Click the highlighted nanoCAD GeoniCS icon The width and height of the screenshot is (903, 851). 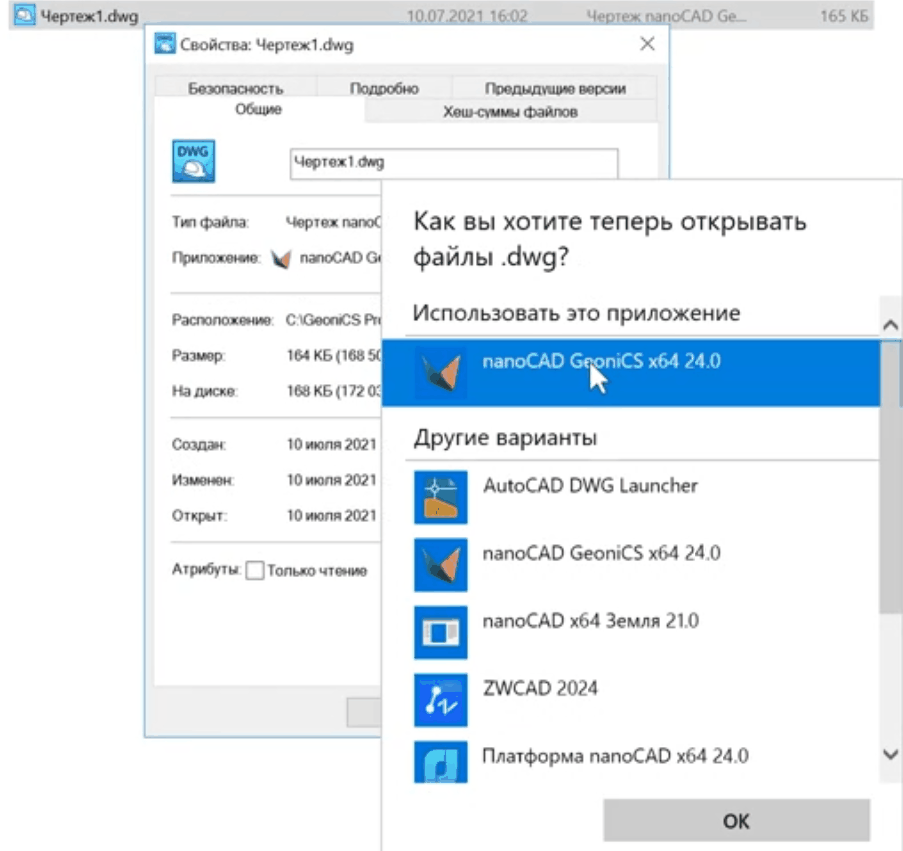[x=440, y=372]
